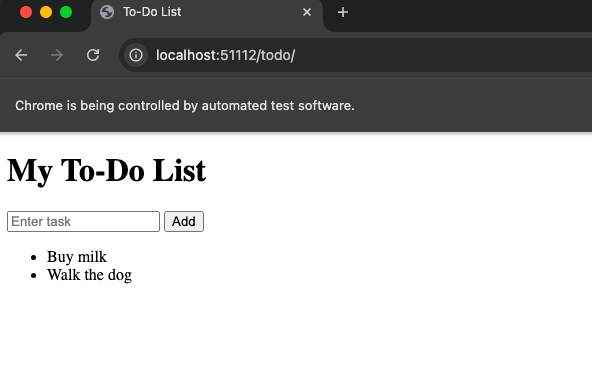View site information icon in address bar
Image resolution: width=592 pixels, height=392 pixels.
tap(136, 55)
